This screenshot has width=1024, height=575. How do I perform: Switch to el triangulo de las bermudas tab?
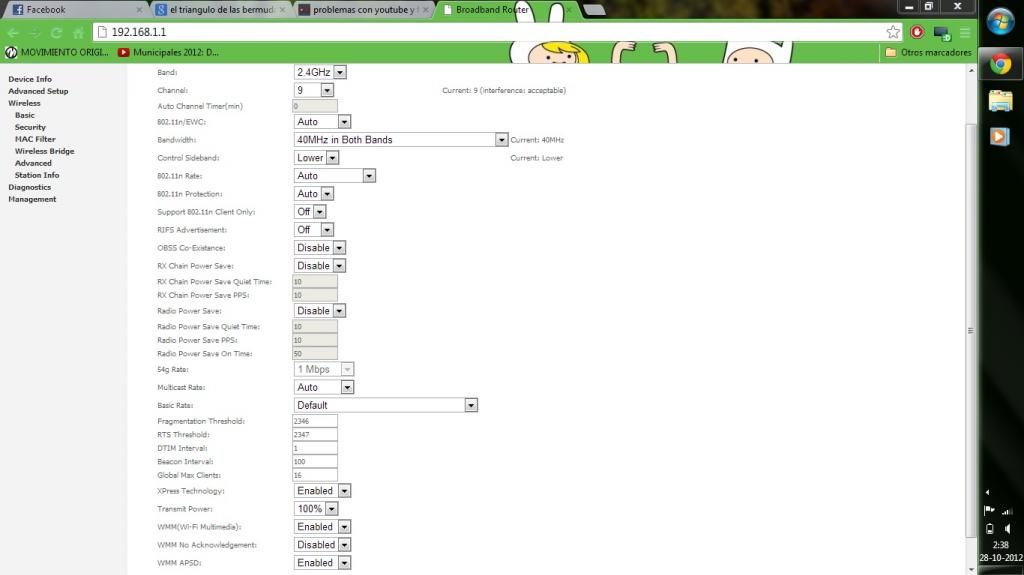pos(221,10)
